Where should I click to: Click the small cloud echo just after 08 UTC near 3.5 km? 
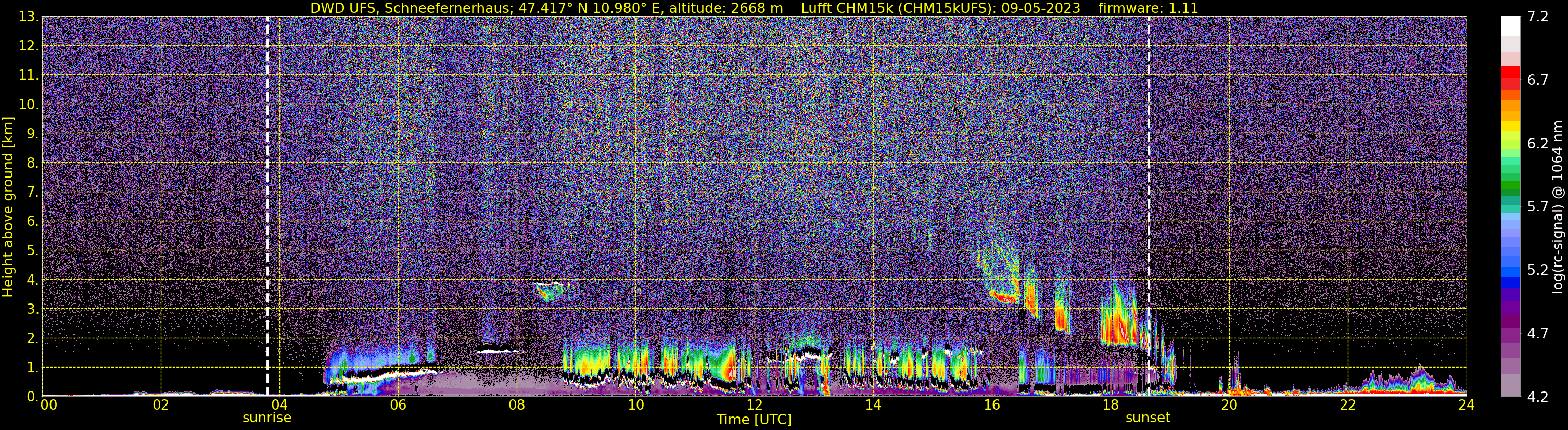[550, 290]
